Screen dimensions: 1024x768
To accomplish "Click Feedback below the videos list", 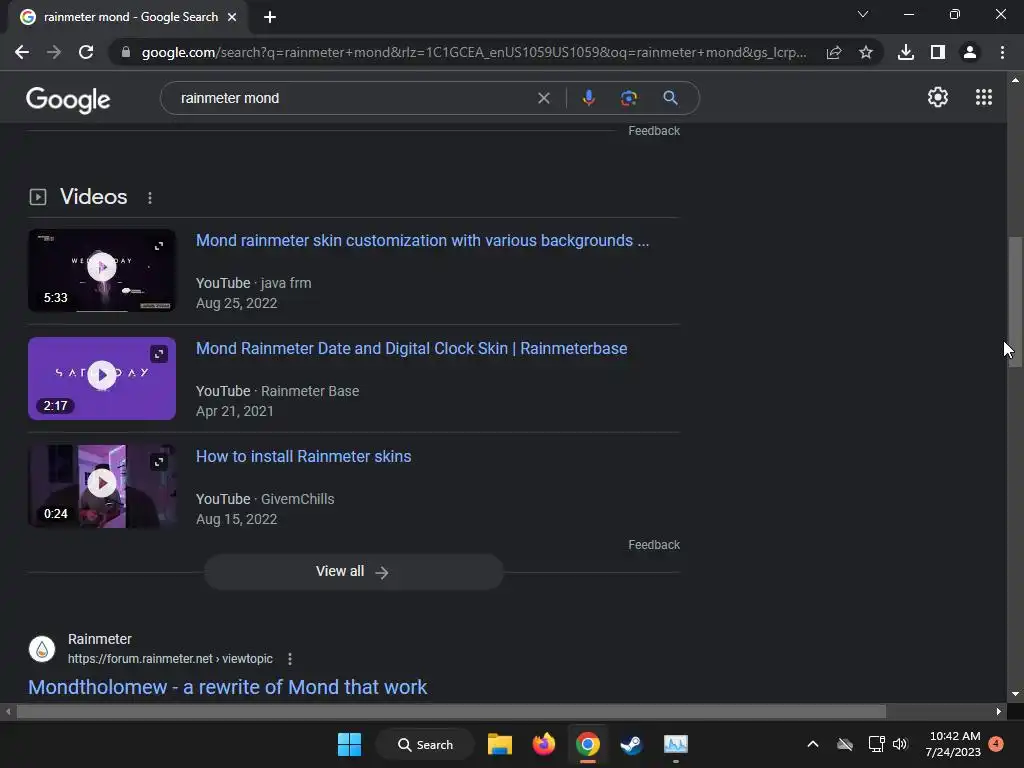I will point(654,545).
